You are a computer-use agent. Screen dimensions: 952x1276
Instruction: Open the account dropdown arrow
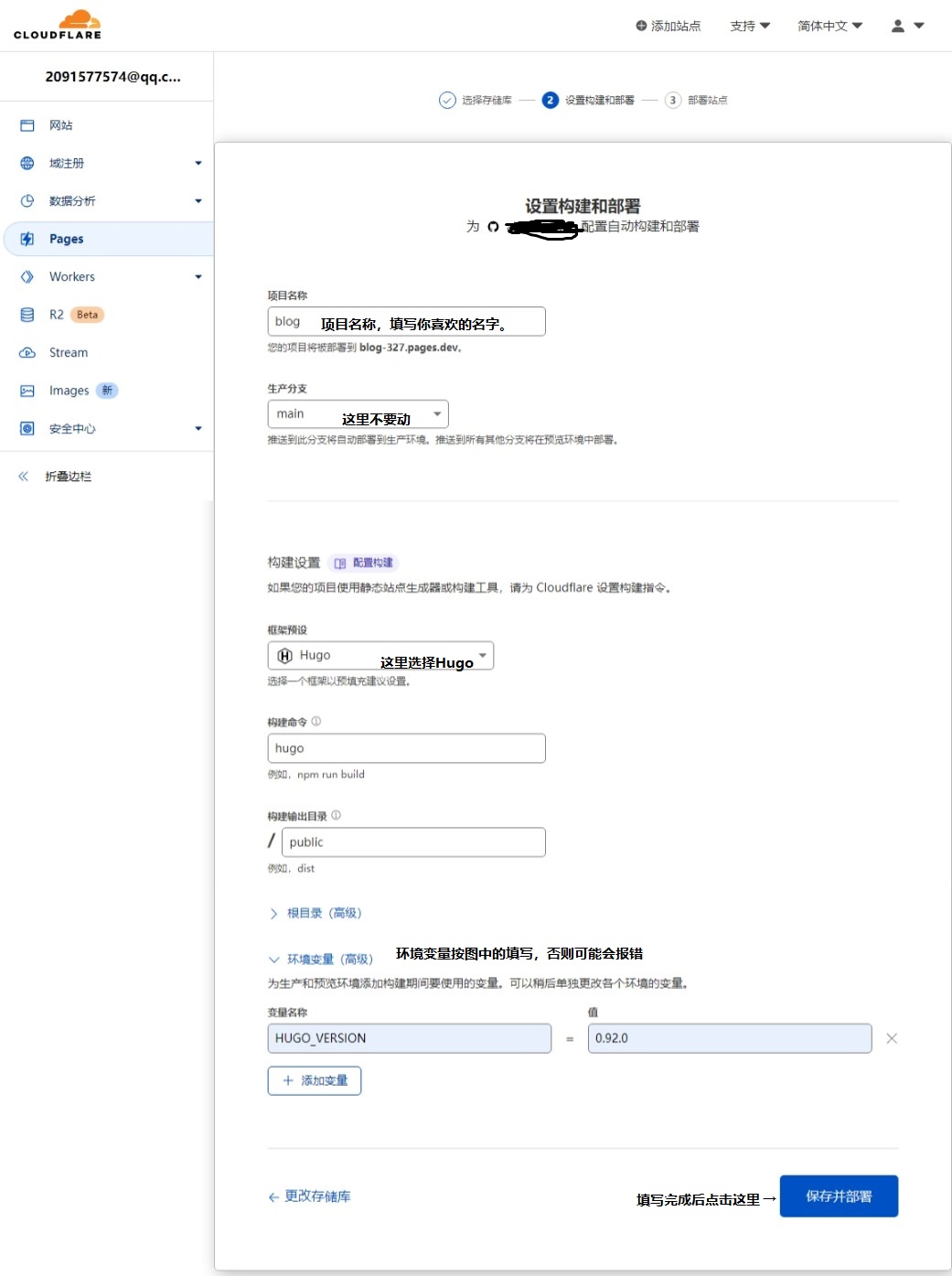[x=919, y=26]
